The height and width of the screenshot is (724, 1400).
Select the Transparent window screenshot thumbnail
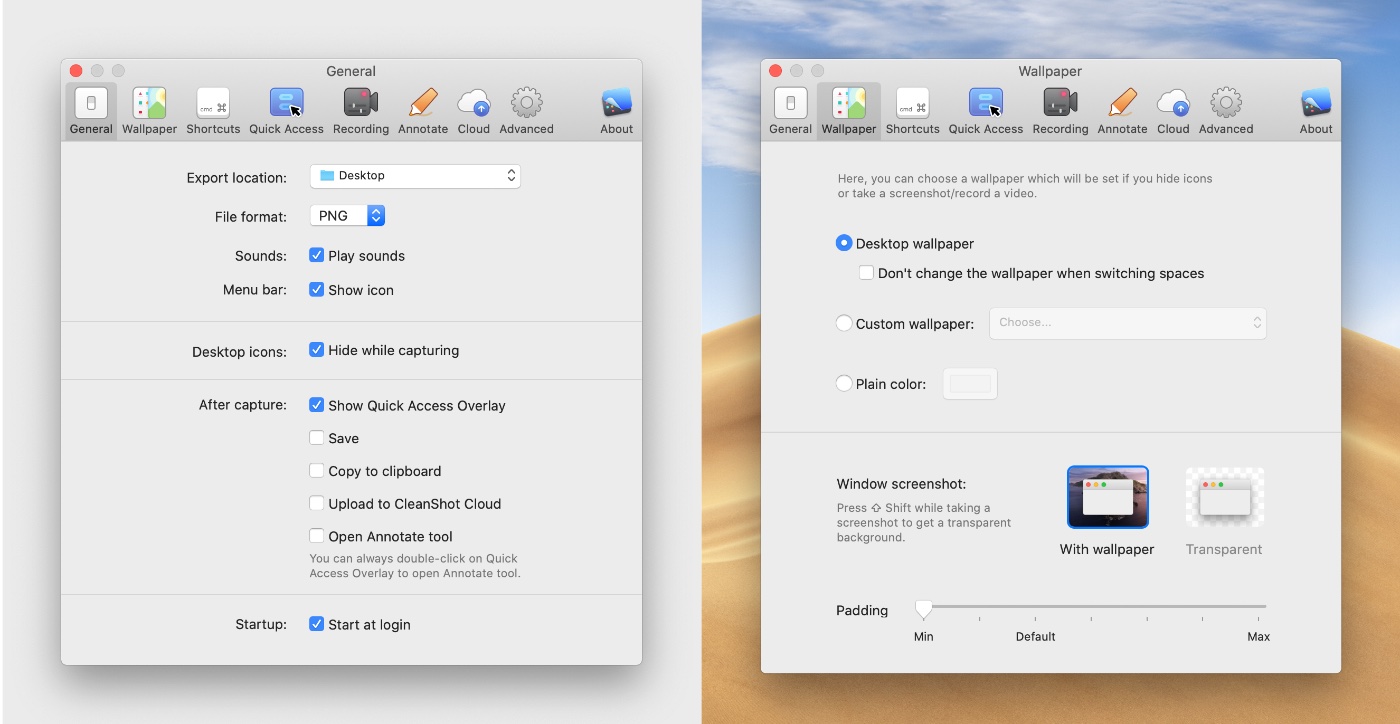click(x=1225, y=497)
